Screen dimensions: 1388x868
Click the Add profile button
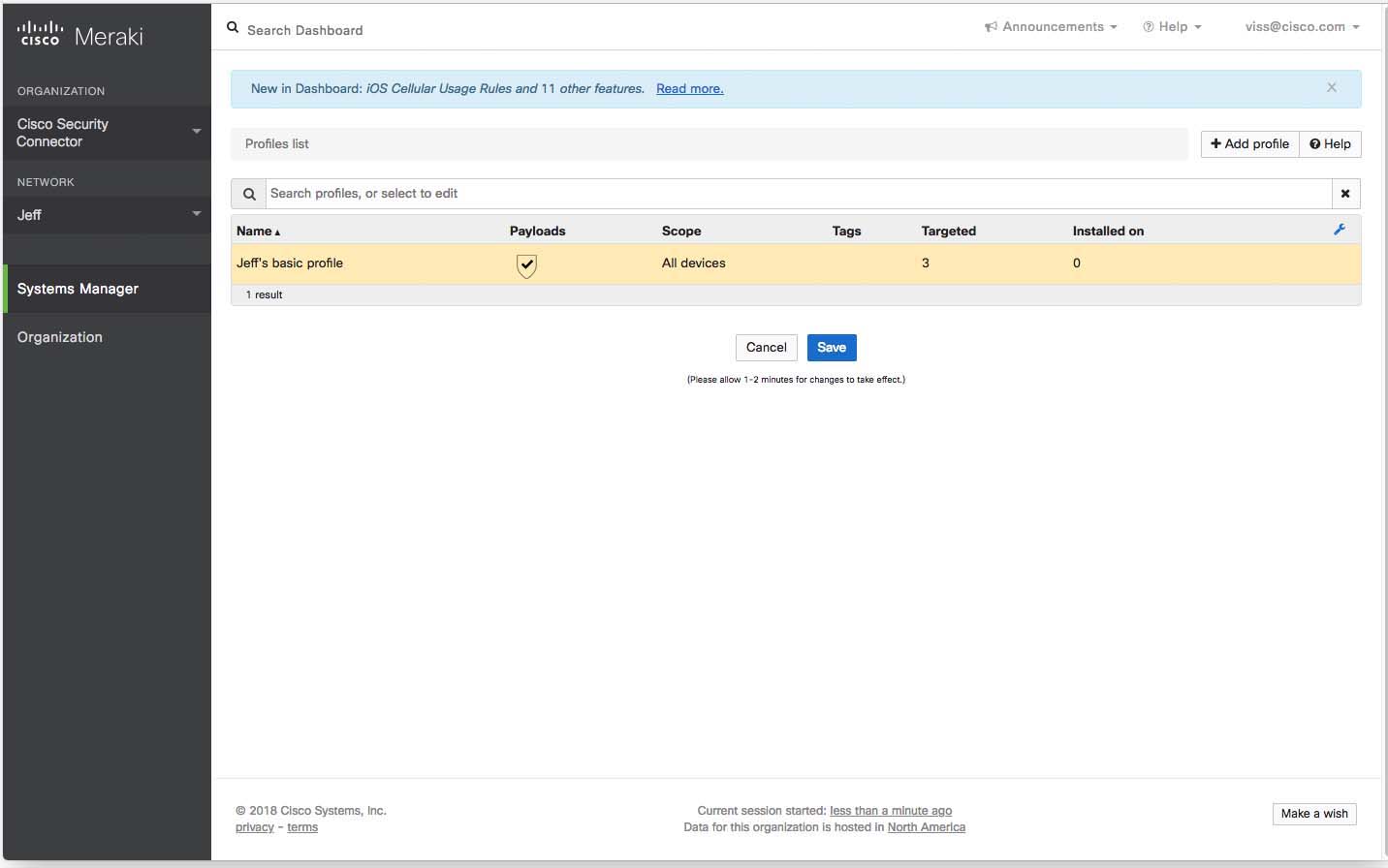click(x=1249, y=144)
